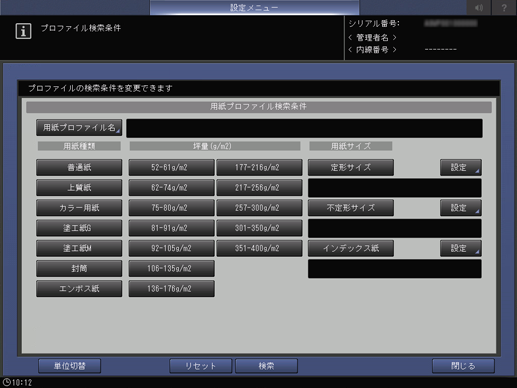Image resolution: width=517 pixels, height=388 pixels.
Task: Click the 用紙プロファイル検索条件 heading
Action: [x=259, y=107]
